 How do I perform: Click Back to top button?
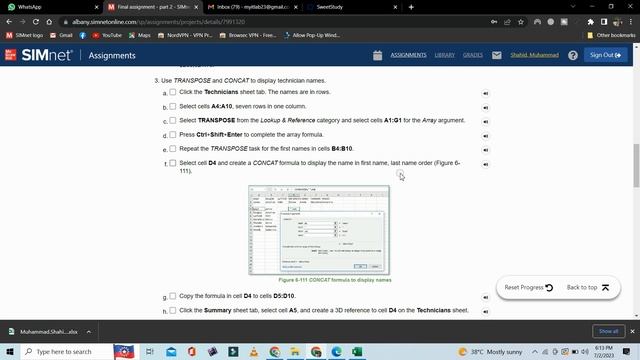[x=588, y=287]
